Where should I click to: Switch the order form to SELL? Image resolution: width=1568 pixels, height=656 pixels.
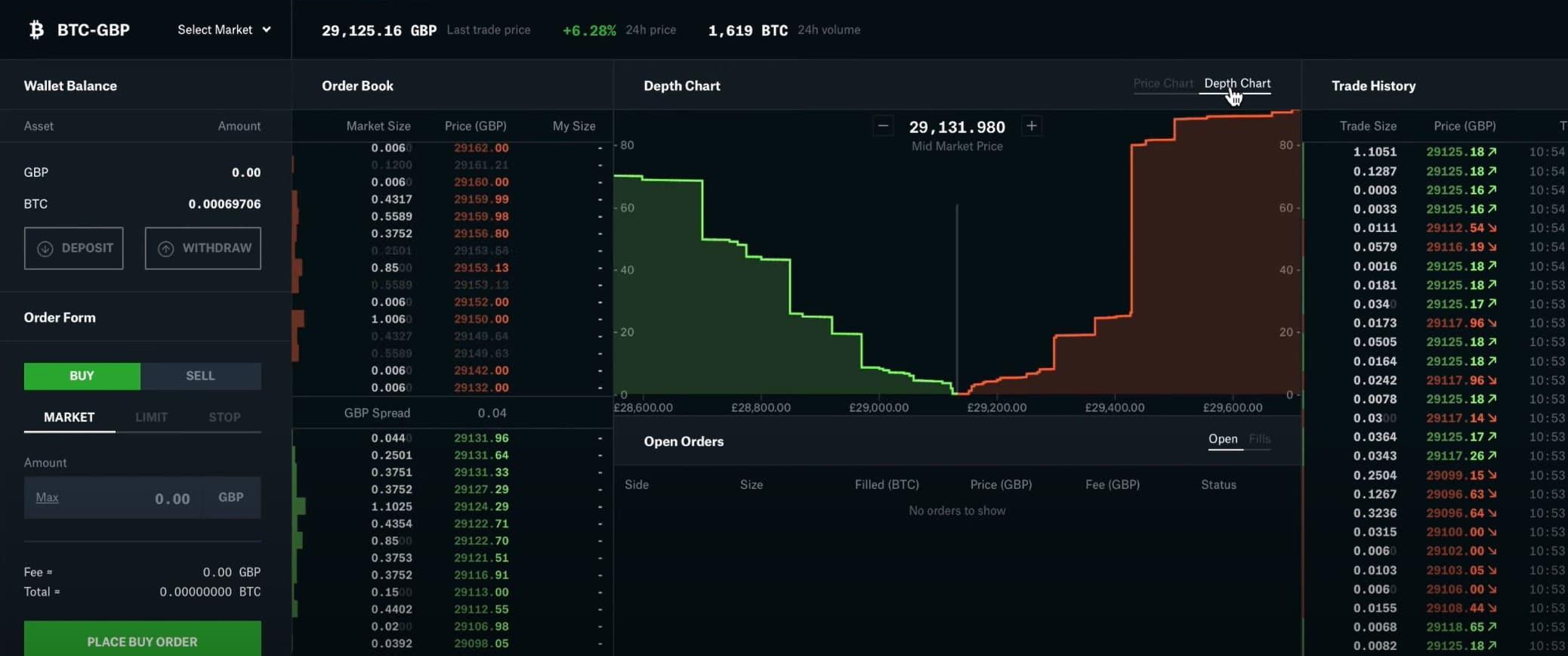pos(201,376)
